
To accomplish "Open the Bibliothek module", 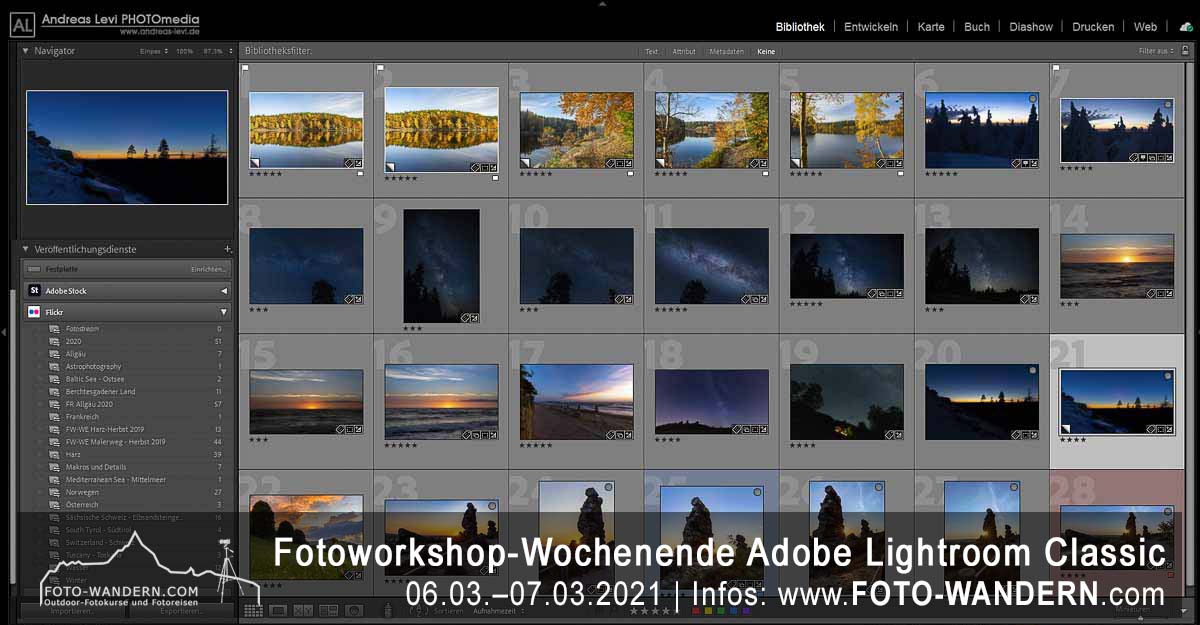I will 800,27.
